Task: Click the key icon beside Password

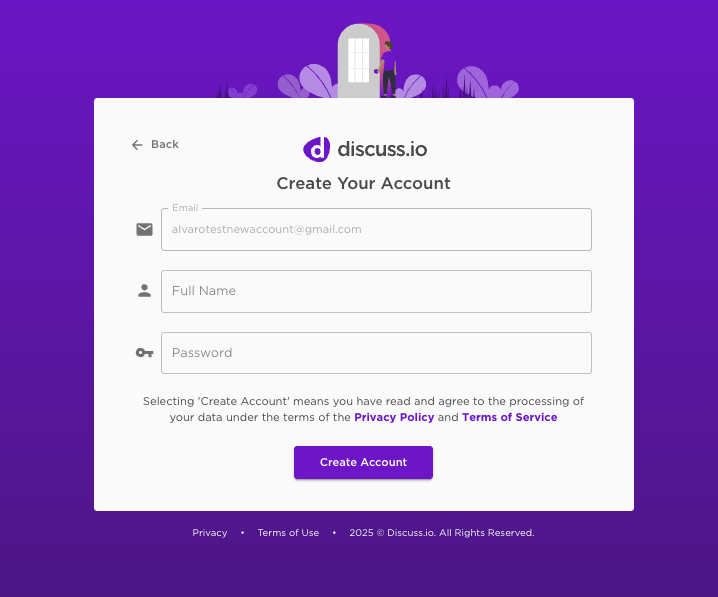Action: [x=144, y=353]
